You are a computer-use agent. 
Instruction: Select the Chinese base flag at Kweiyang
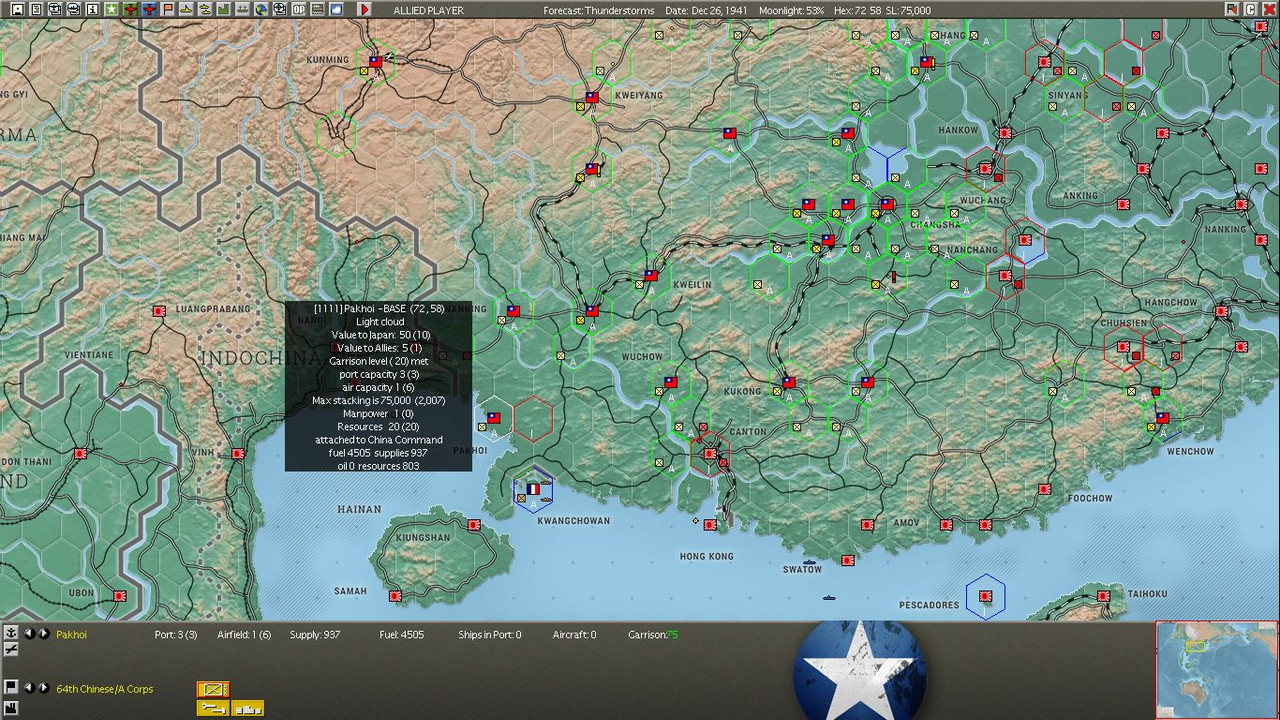pyautogui.click(x=592, y=97)
